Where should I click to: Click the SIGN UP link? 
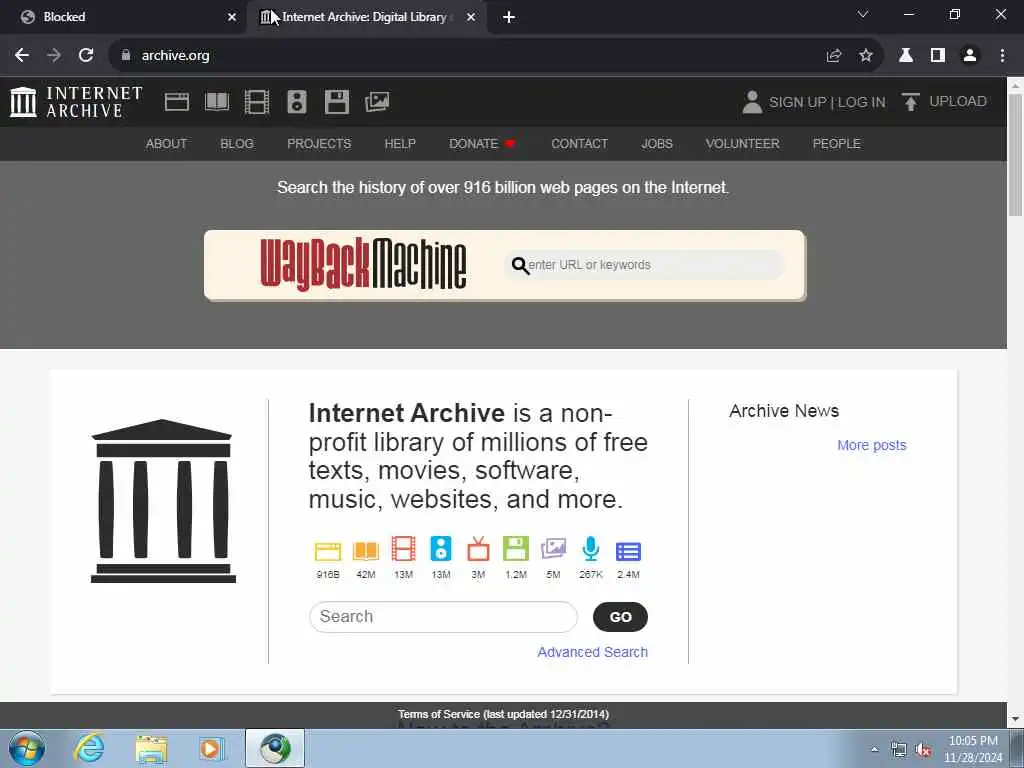click(797, 103)
